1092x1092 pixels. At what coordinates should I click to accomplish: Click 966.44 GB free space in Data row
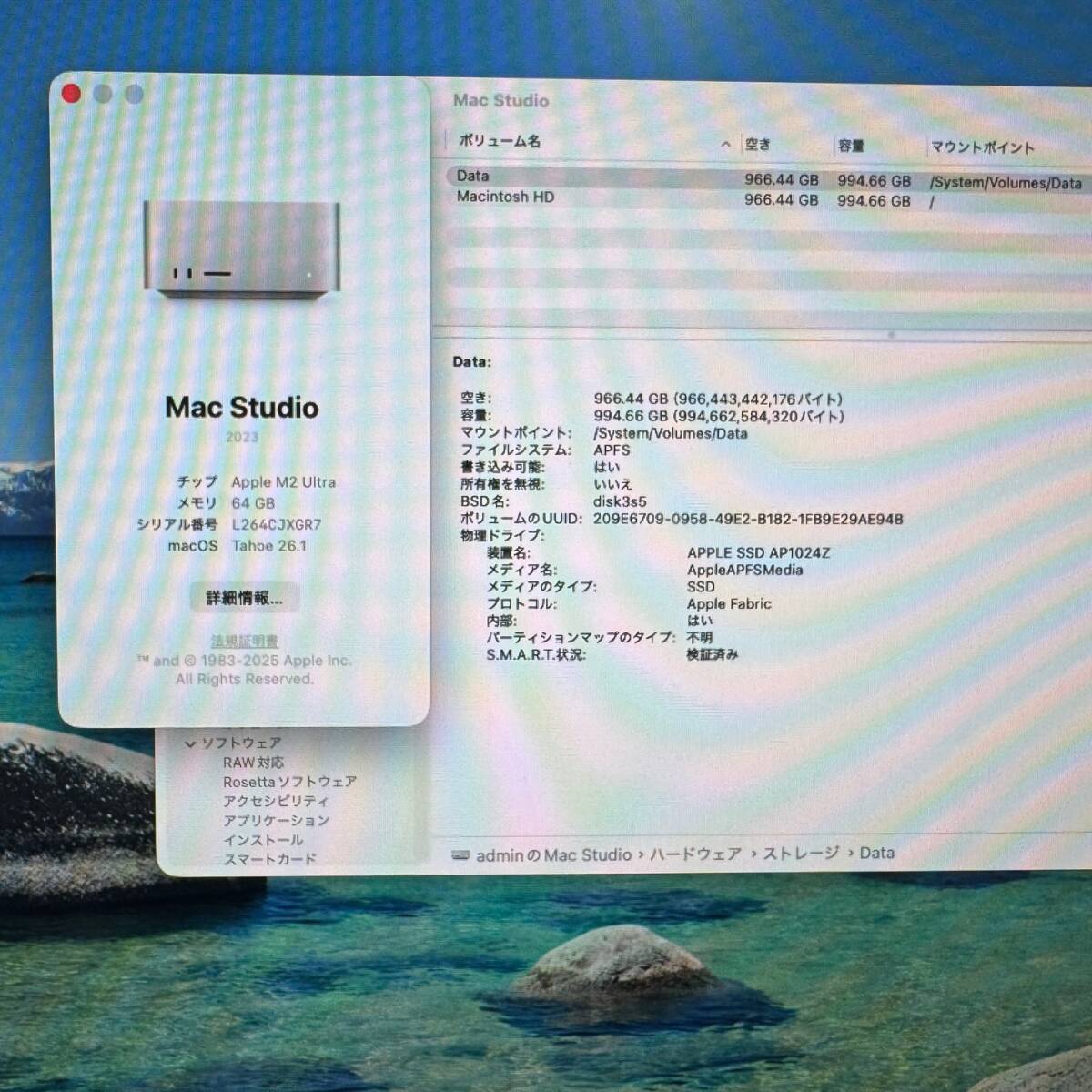[x=781, y=180]
